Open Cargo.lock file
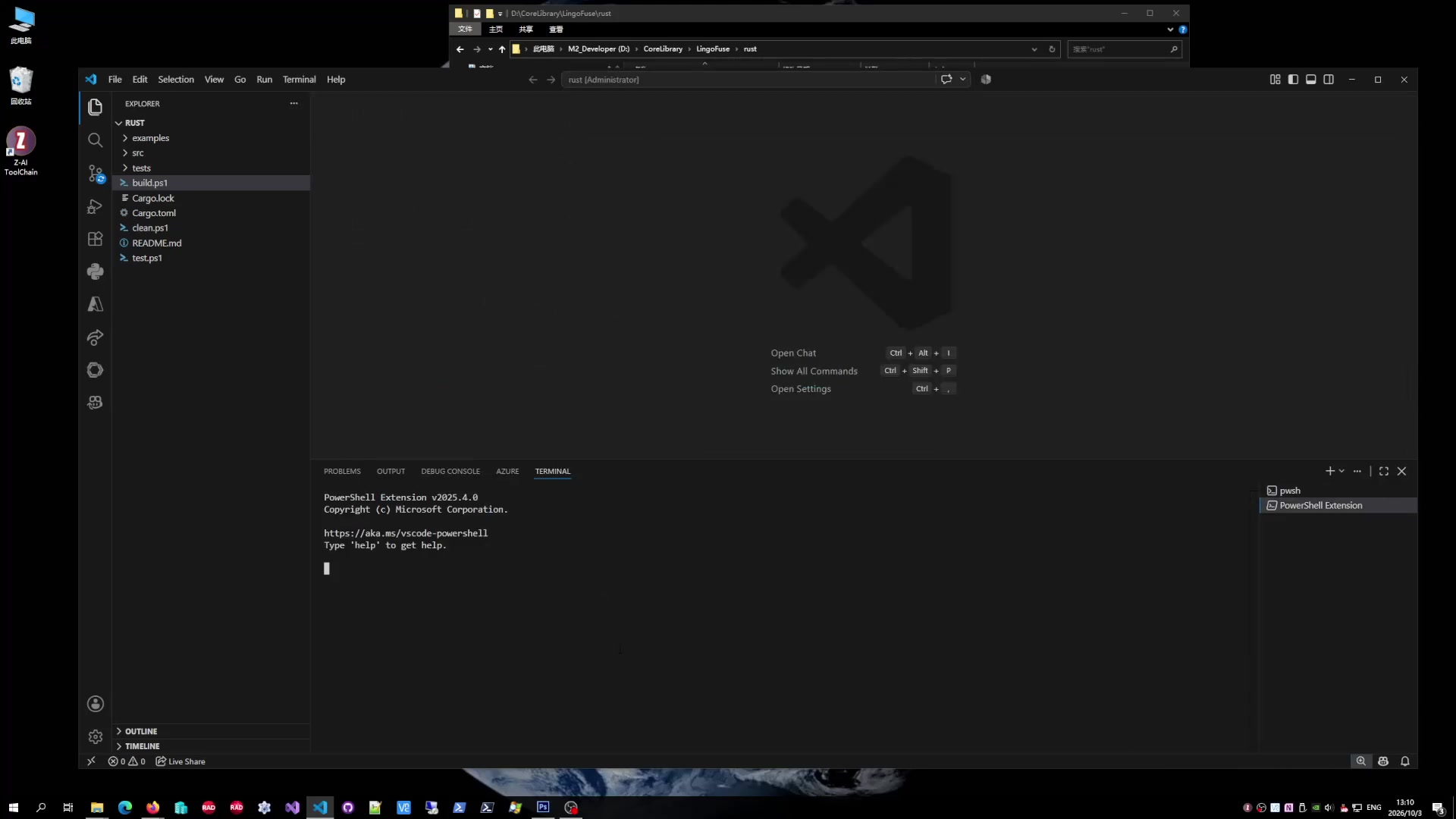1456x819 pixels. point(211,198)
